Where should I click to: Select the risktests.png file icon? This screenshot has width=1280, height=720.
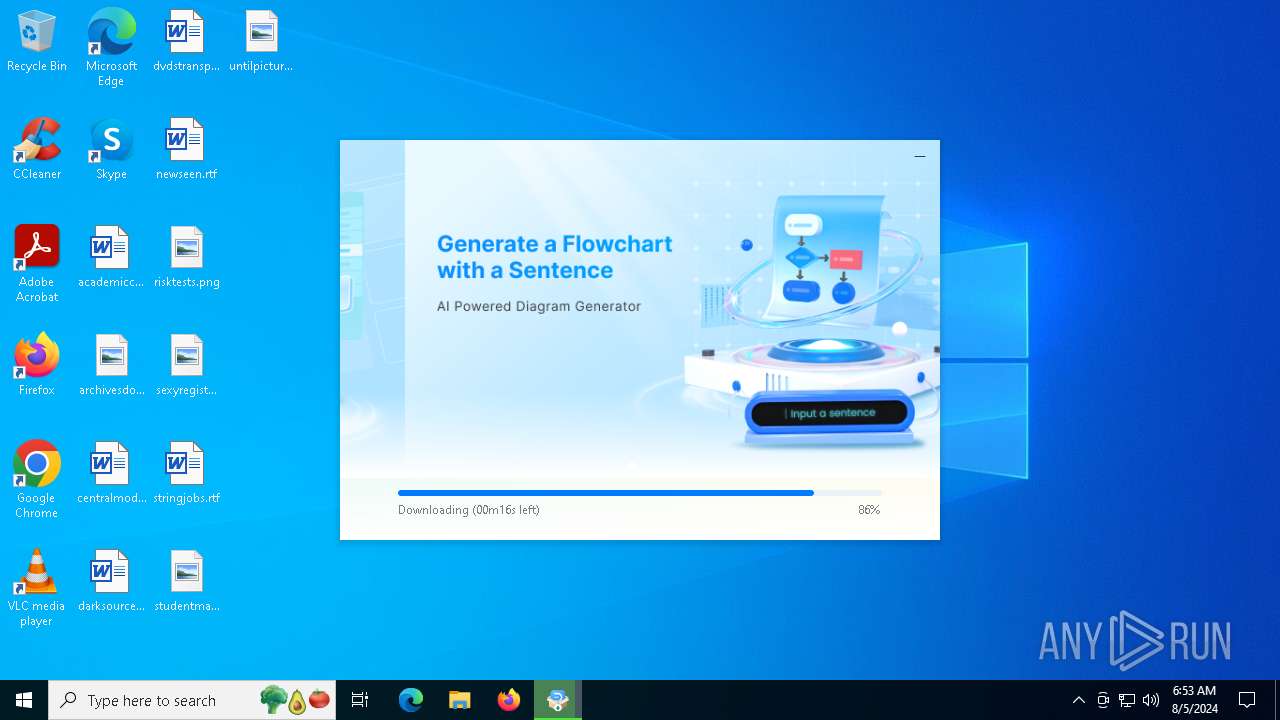[186, 258]
